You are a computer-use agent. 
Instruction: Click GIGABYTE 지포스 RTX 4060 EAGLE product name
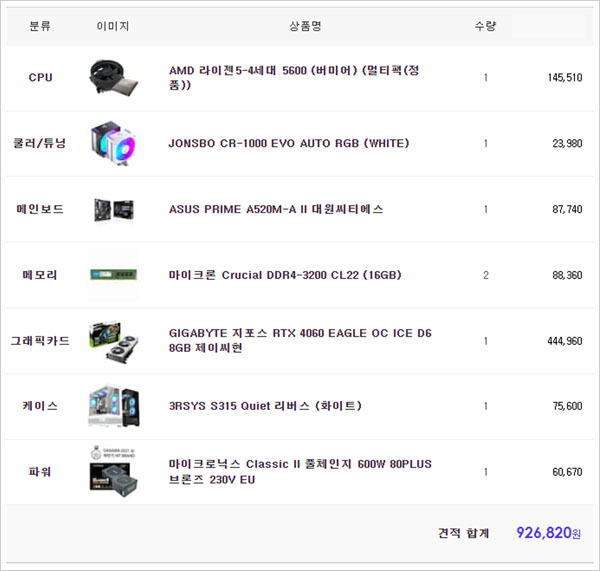pos(300,340)
